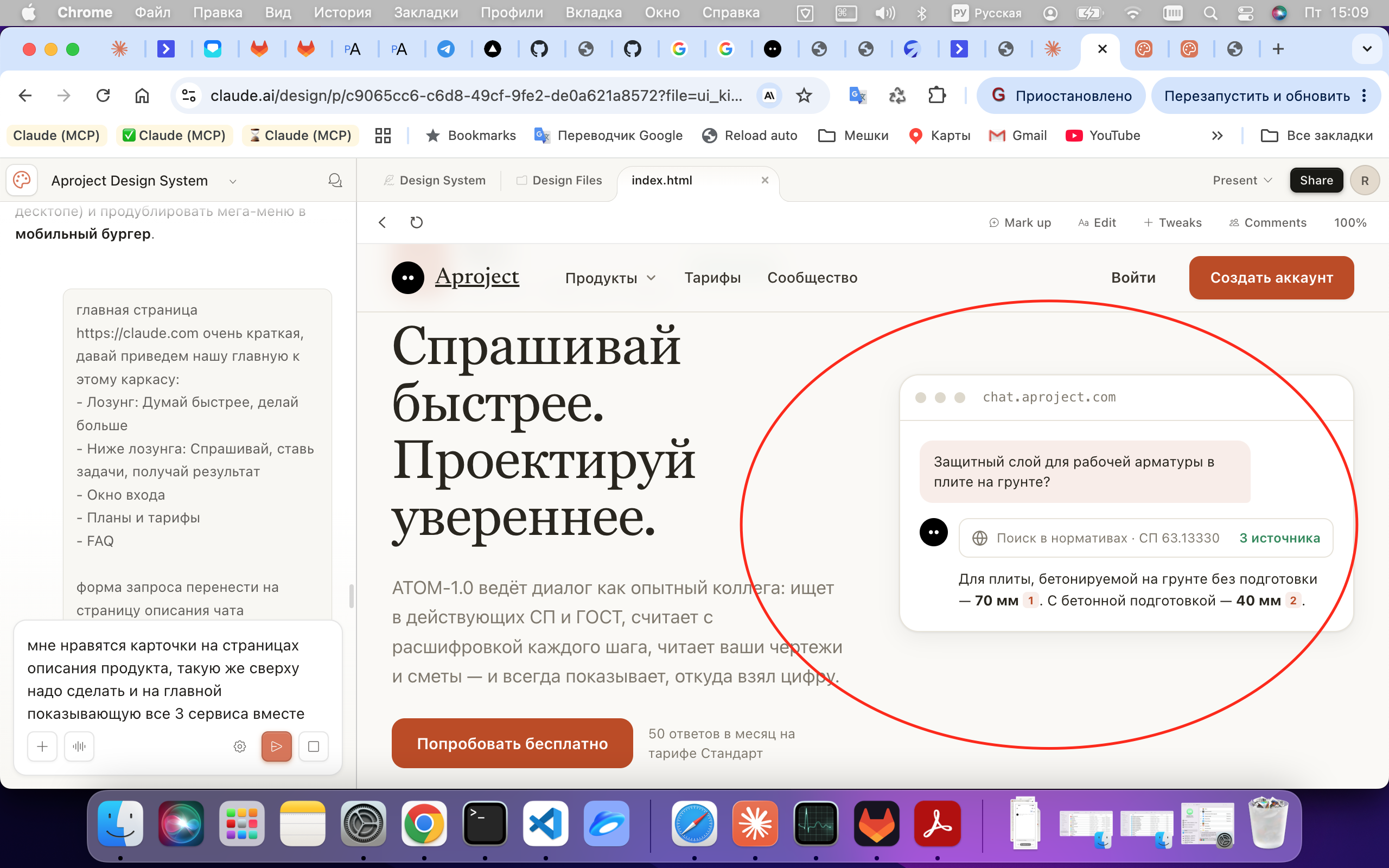This screenshot has width=1389, height=868.
Task: Open chat input settings gear
Action: [x=240, y=746]
